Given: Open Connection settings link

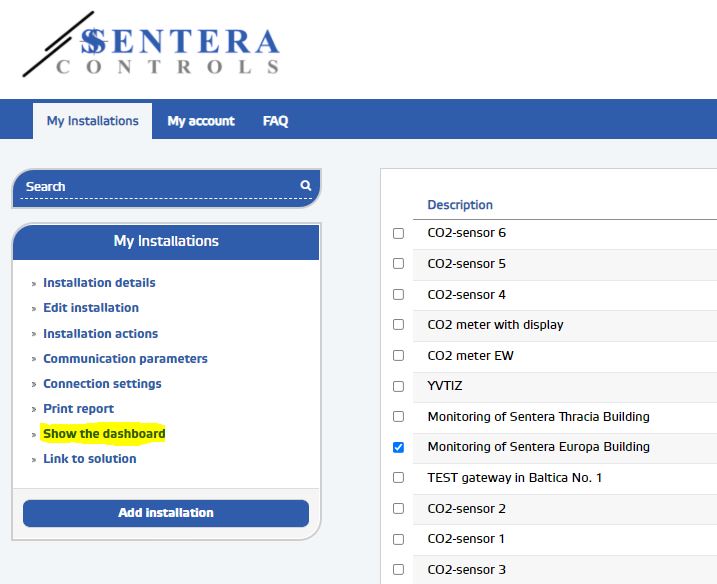Looking at the screenshot, I should pyautogui.click(x=102, y=384).
